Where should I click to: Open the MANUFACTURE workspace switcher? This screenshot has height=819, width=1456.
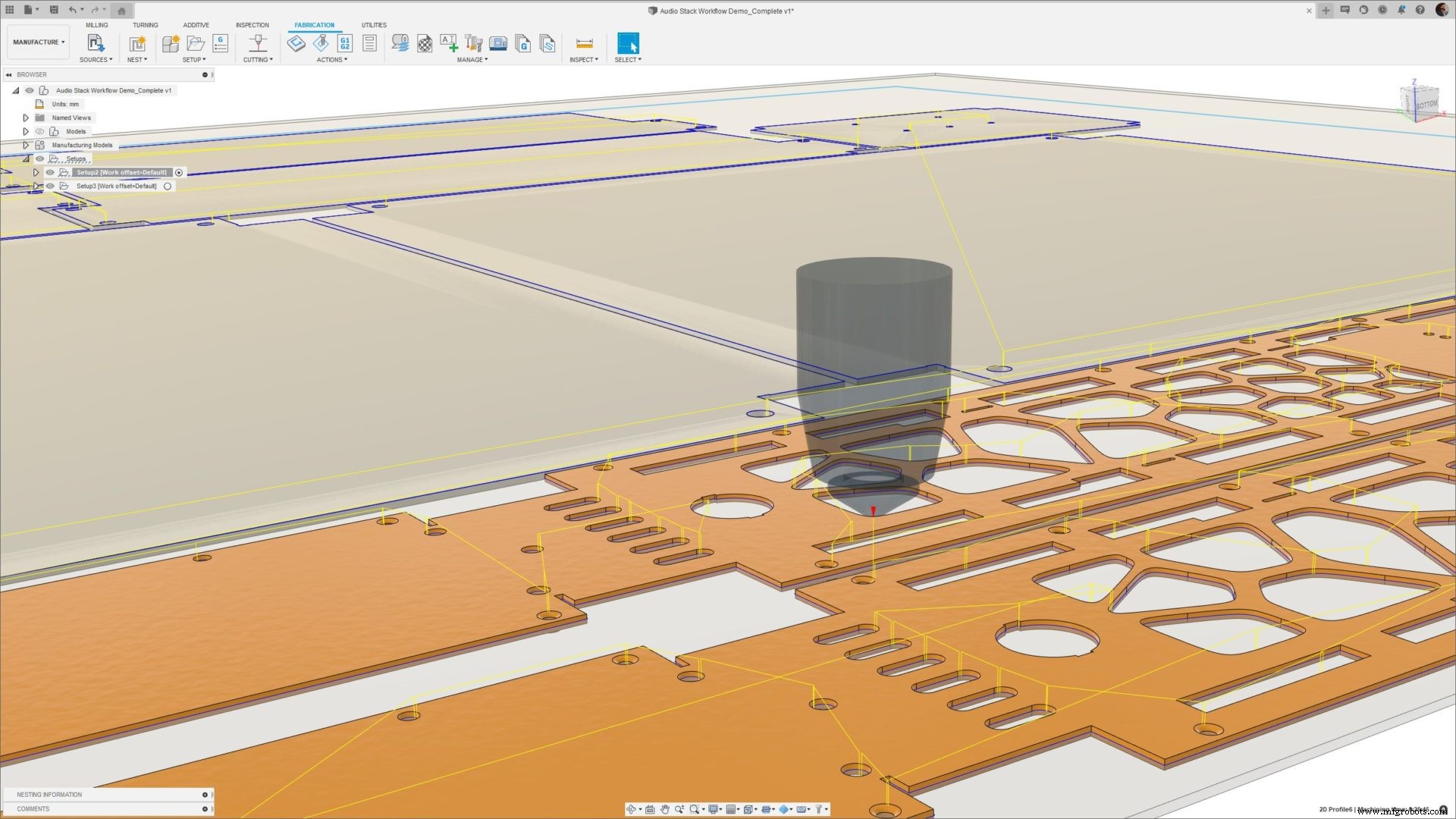[x=38, y=42]
